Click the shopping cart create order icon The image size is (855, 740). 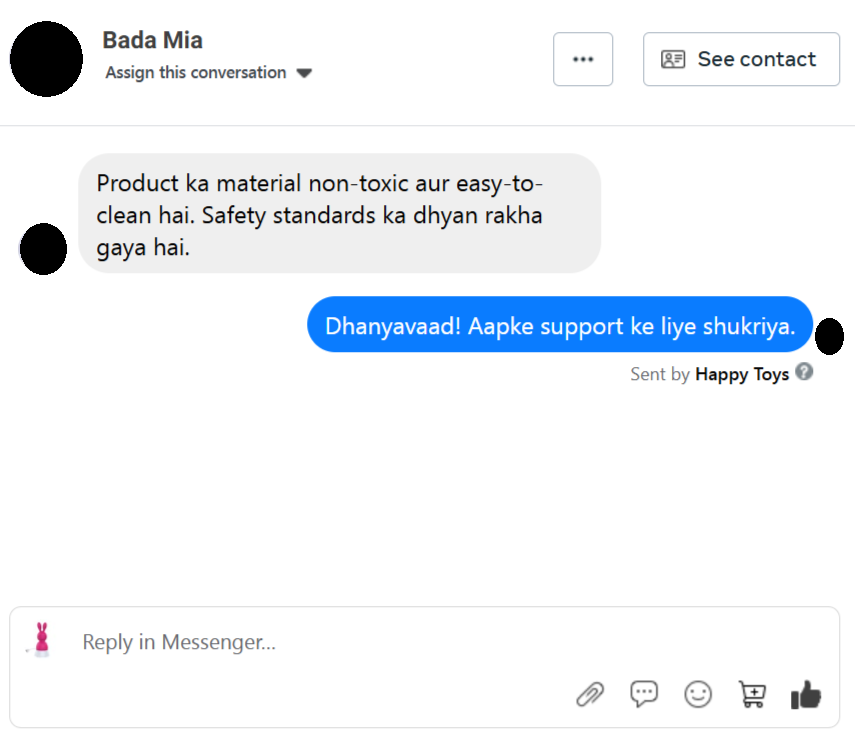coord(751,694)
